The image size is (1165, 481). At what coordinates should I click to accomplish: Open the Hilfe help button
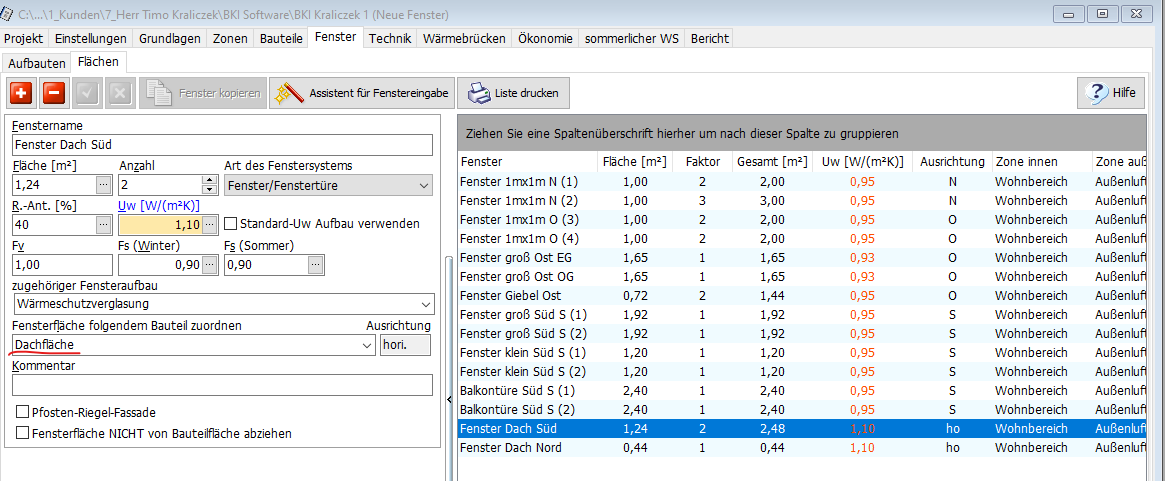coord(1111,93)
